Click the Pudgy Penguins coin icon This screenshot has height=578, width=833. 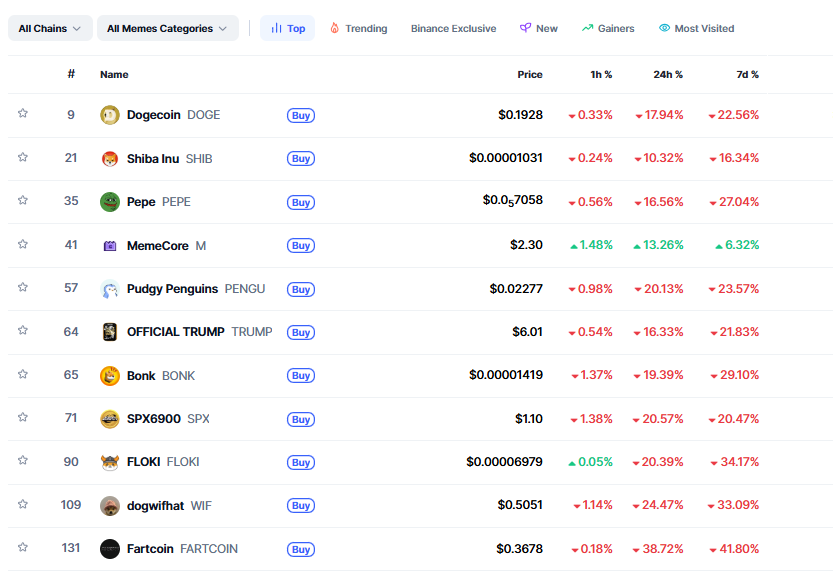110,289
